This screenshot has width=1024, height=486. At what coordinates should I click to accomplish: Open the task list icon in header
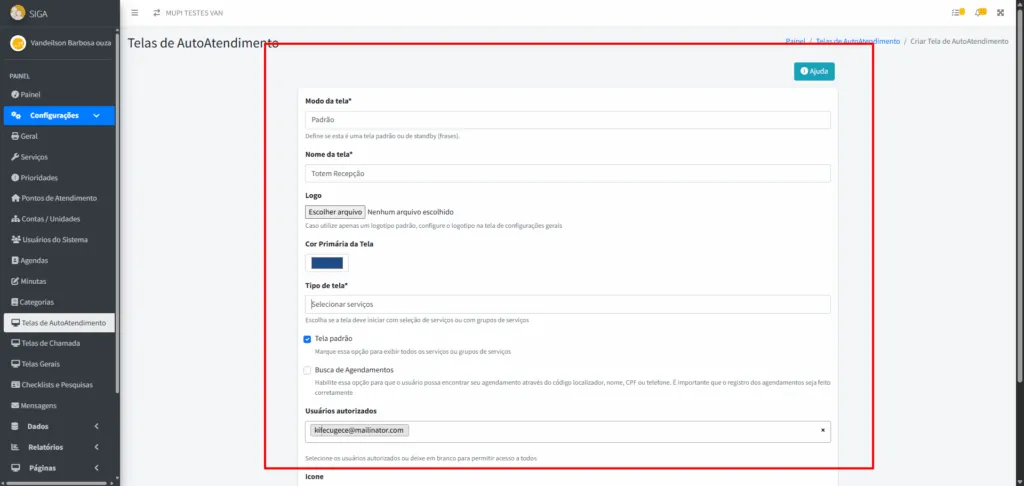tap(957, 12)
